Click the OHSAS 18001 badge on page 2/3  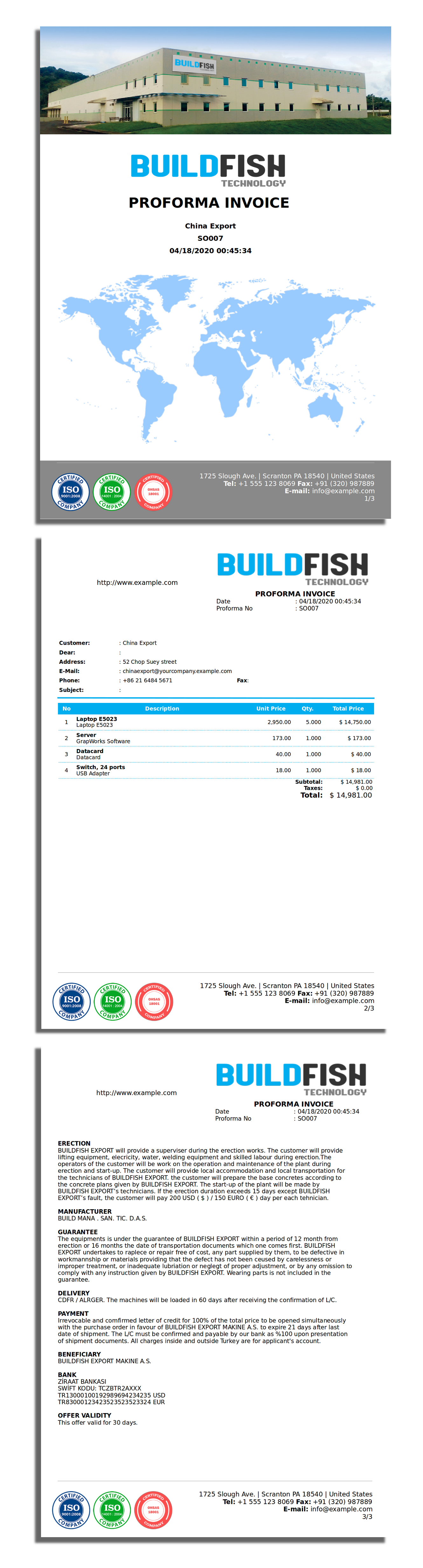click(x=155, y=1001)
